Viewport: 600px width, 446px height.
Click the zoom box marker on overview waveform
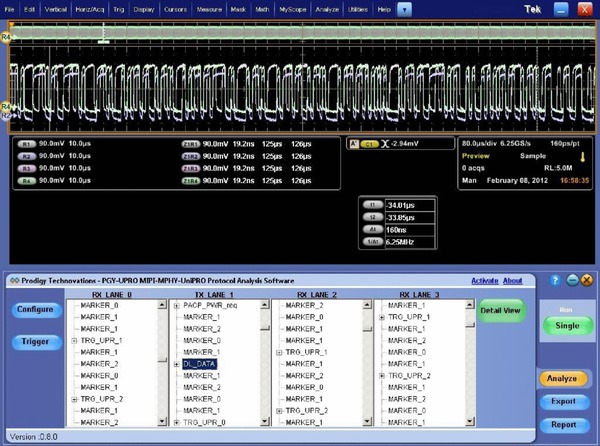point(103,42)
